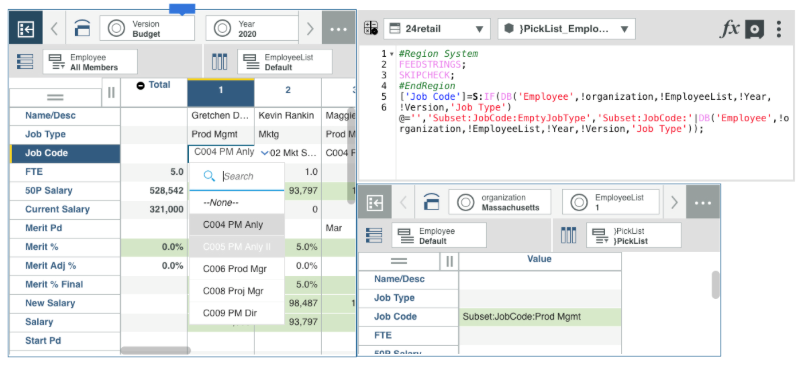This screenshot has height=367, width=809.
Task: Click the rule check icon beside 24retail
Action: (370, 28)
